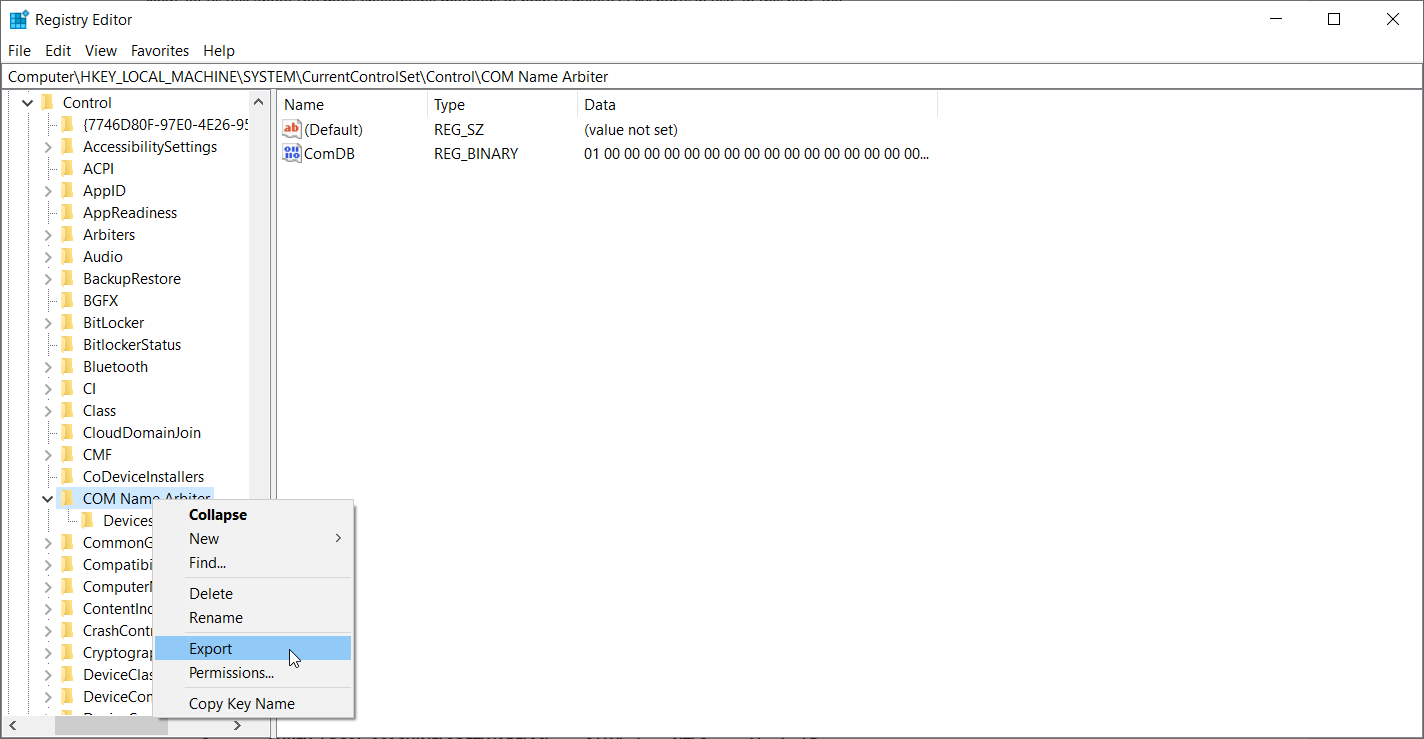Image resolution: width=1424 pixels, height=739 pixels.
Task: Click the '(value not set)' data cell
Action: [x=631, y=129]
